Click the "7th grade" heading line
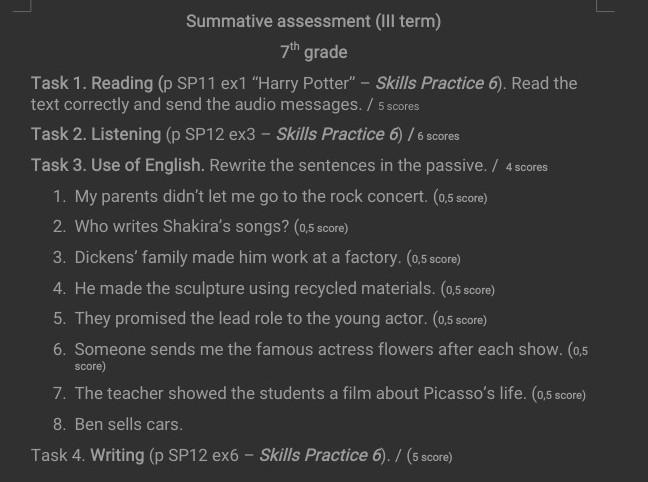The image size is (648, 482). tap(313, 51)
